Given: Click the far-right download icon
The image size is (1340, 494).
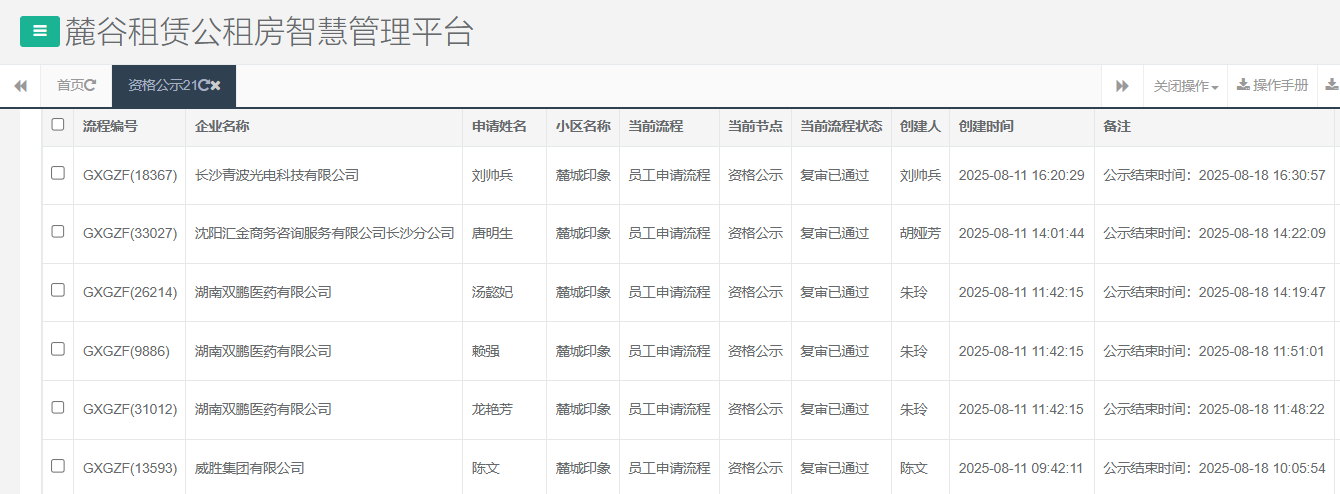Looking at the screenshot, I should (1331, 86).
